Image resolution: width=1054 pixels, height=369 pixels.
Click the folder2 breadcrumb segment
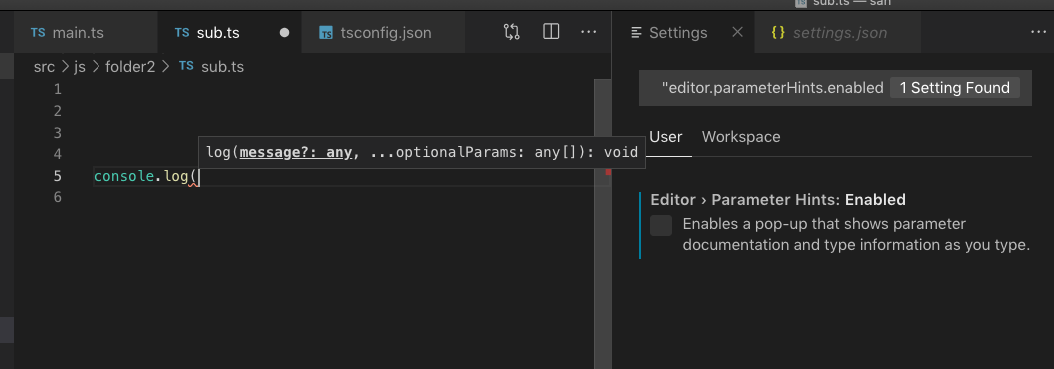[x=130, y=67]
